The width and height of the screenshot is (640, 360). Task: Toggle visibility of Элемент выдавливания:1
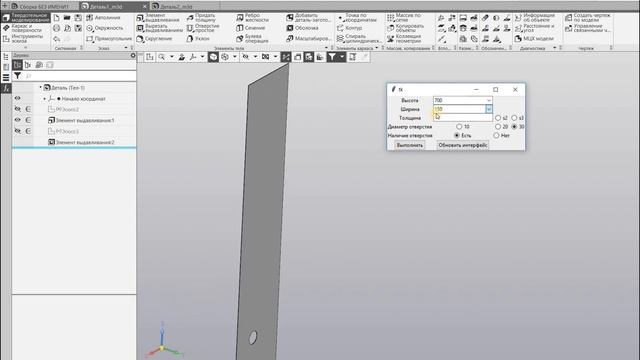(17, 120)
